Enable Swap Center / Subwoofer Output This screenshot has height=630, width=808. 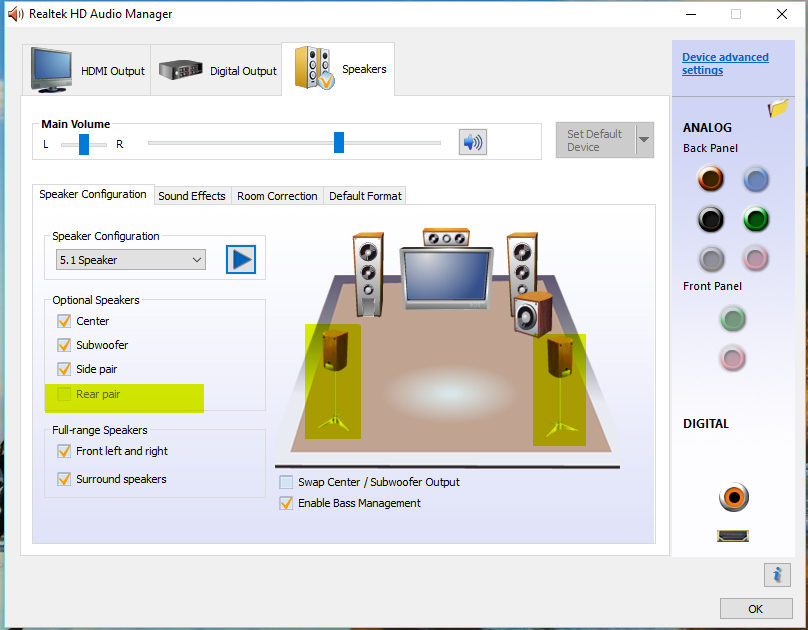pos(286,482)
